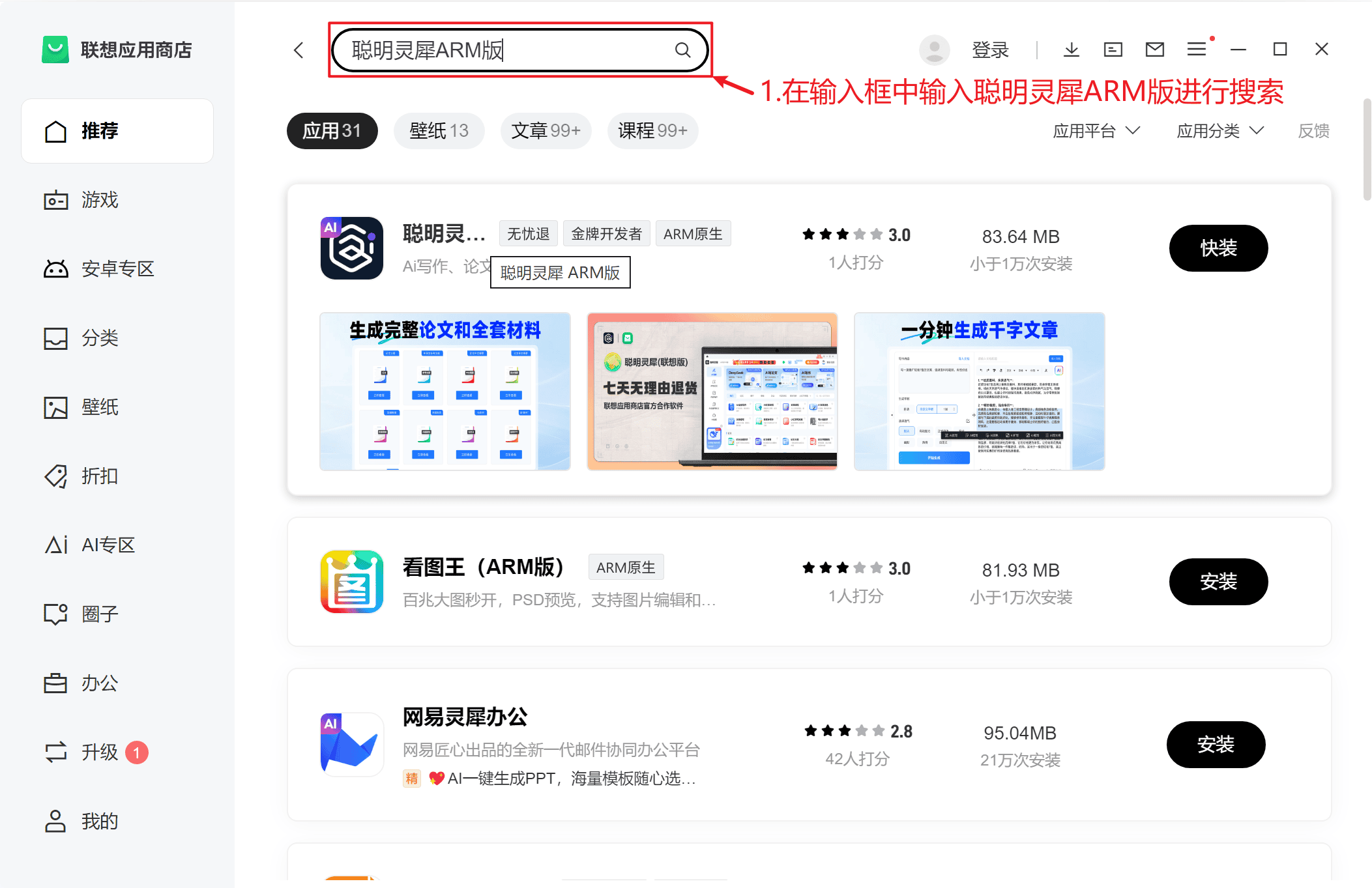Click the 聪明灵犀 star rating 3.0
The height and width of the screenshot is (888, 1372).
click(x=856, y=235)
